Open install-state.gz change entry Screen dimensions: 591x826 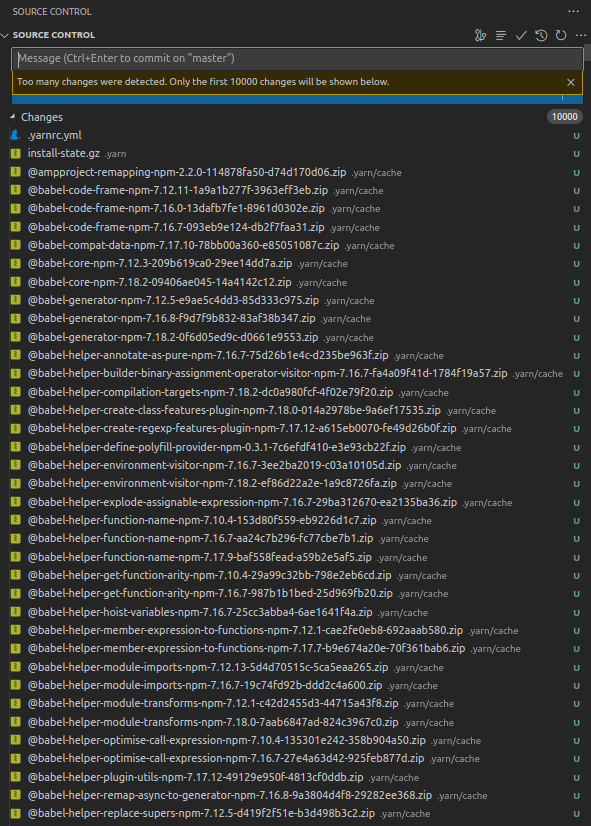coord(64,153)
